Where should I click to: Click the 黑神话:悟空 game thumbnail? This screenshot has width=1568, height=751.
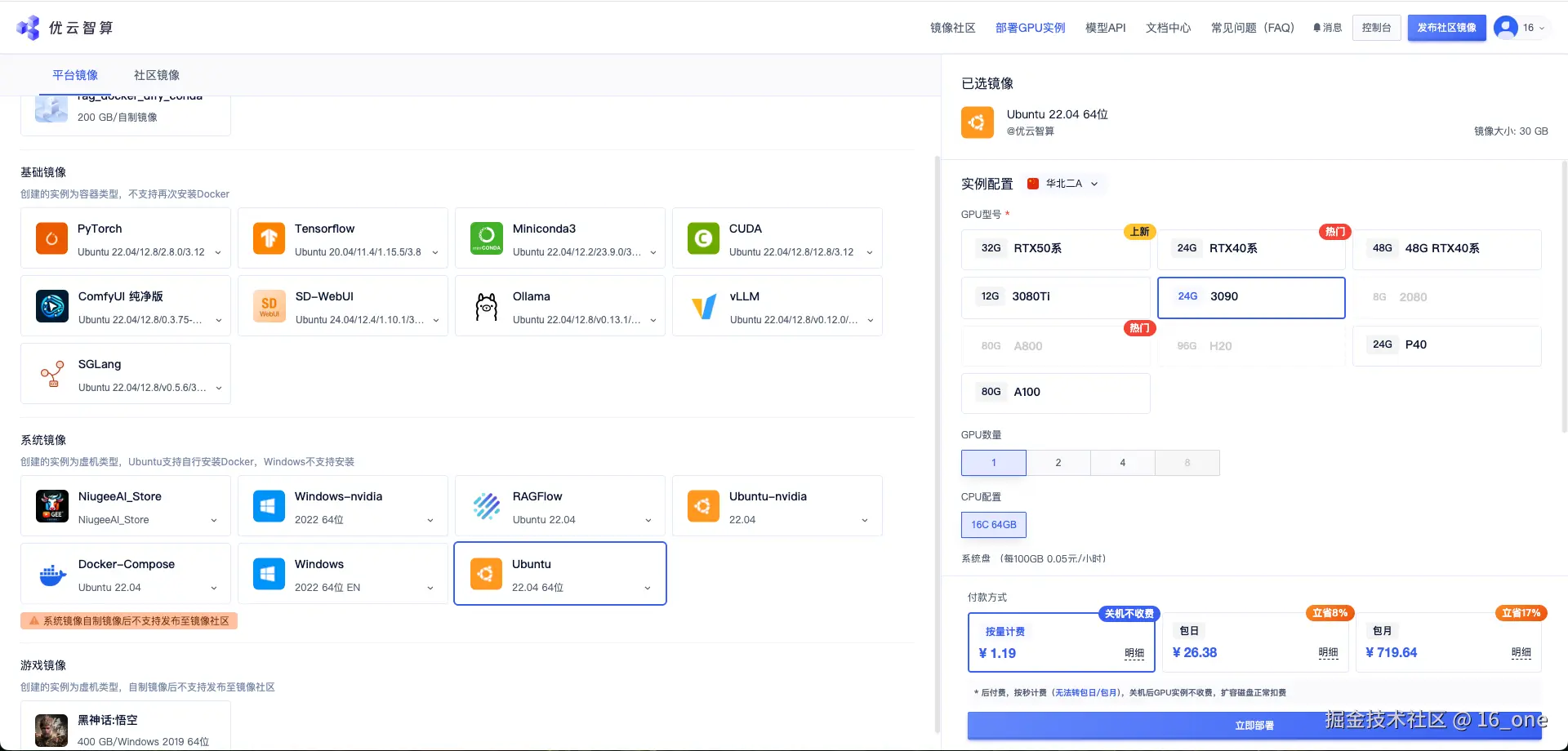(51, 730)
